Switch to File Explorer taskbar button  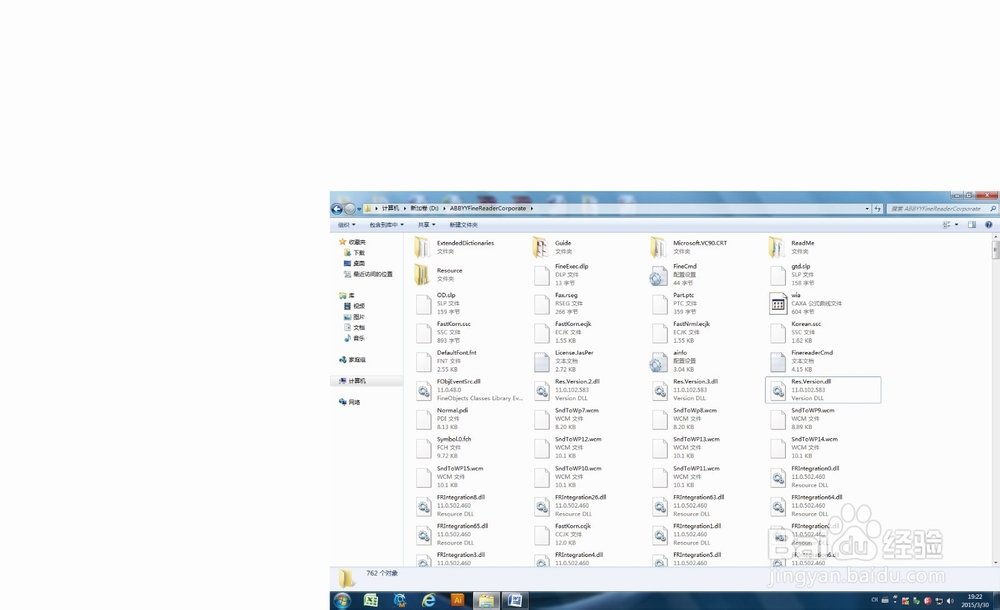pyautogui.click(x=486, y=600)
